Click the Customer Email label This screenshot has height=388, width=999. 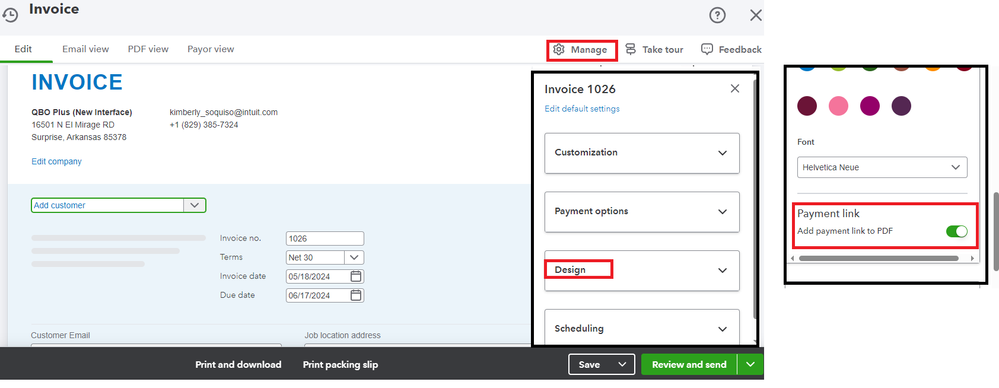point(61,335)
